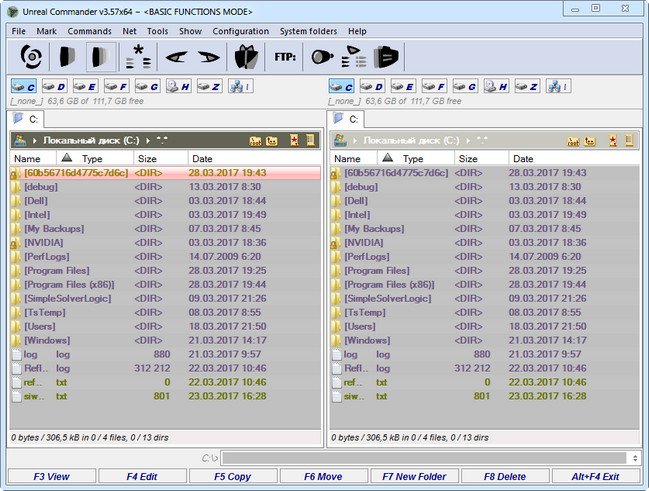Select drive G in right panel

466,87
